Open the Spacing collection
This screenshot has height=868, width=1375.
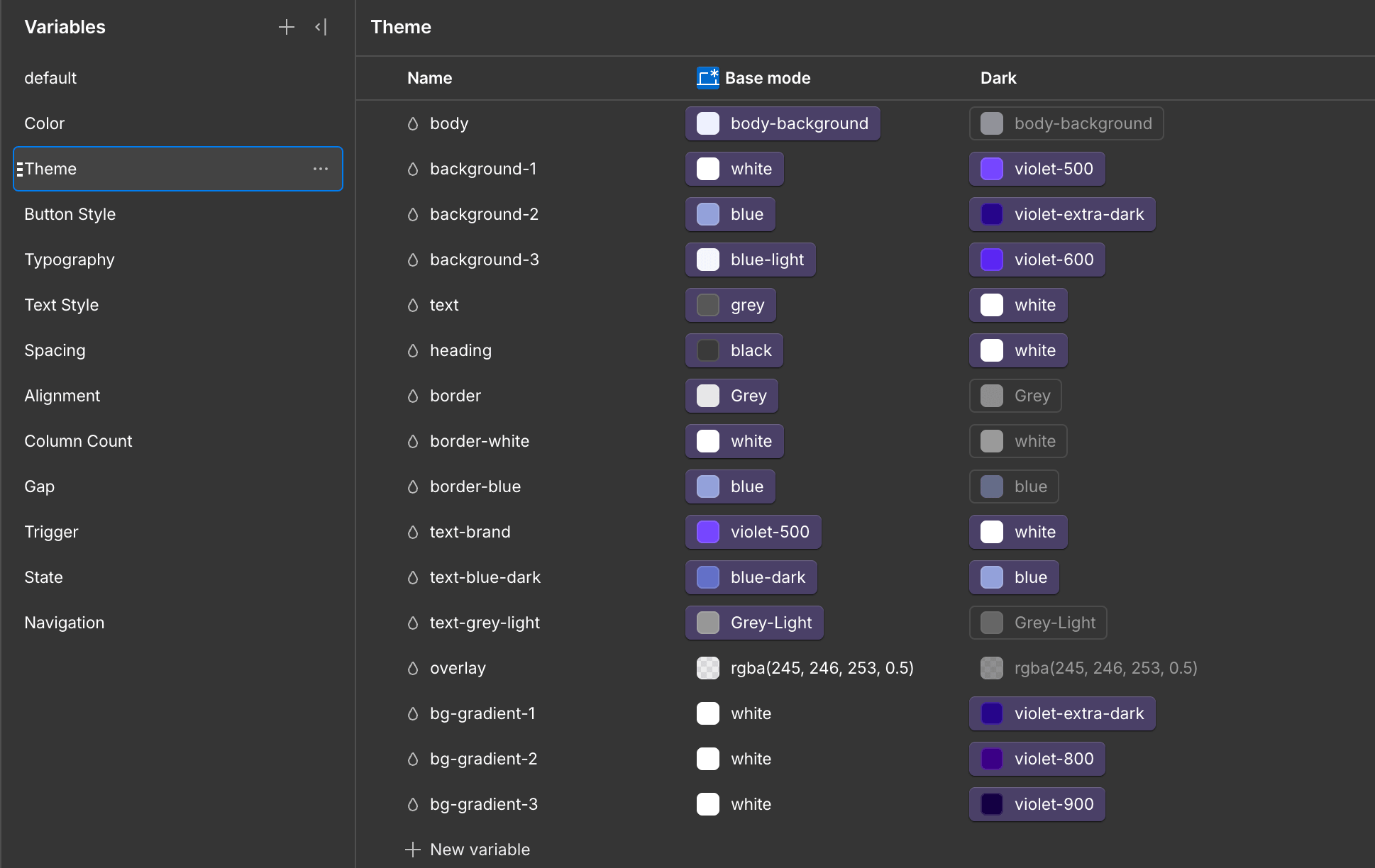(x=177, y=350)
